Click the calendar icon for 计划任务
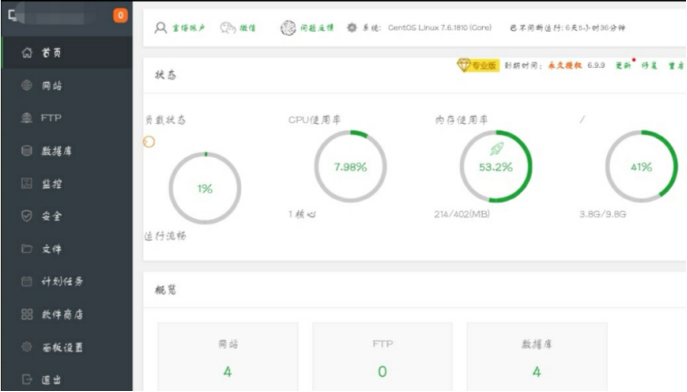Image resolution: width=687 pixels, height=392 pixels. tap(27, 281)
